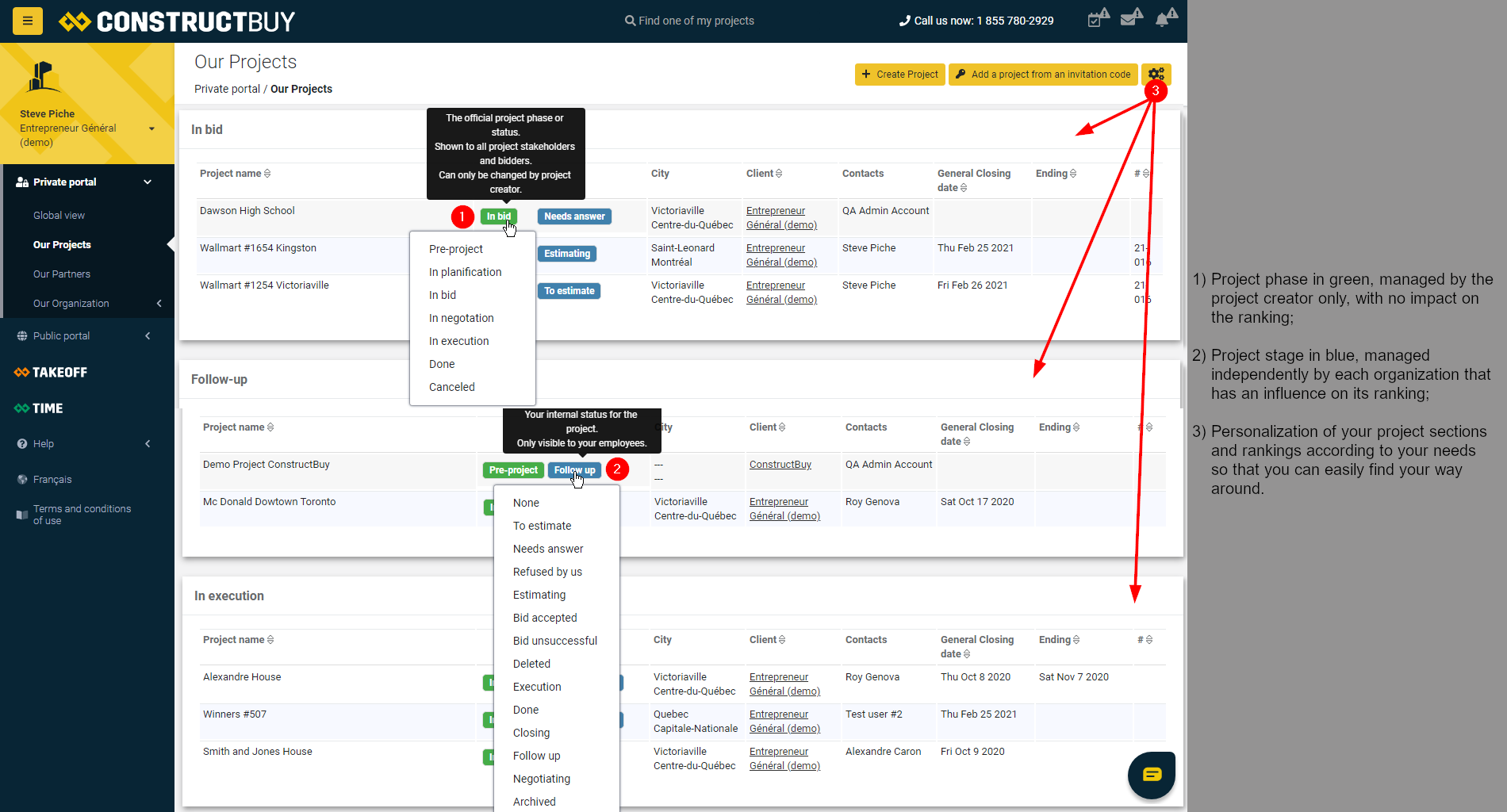Select 'Bid accepted' from the status menu
The width and height of the screenshot is (1507, 812).
coord(544,617)
